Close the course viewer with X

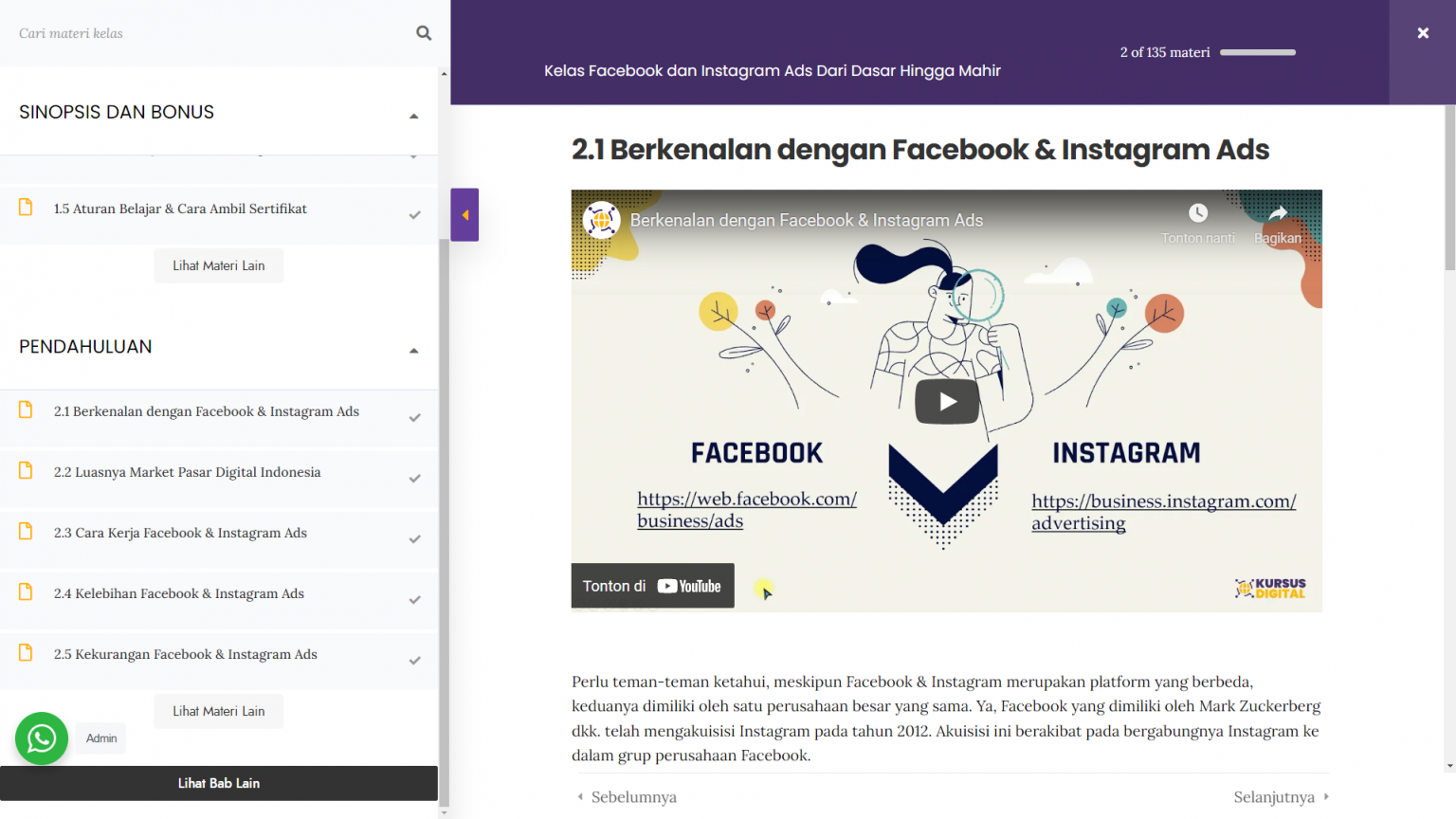1423,33
